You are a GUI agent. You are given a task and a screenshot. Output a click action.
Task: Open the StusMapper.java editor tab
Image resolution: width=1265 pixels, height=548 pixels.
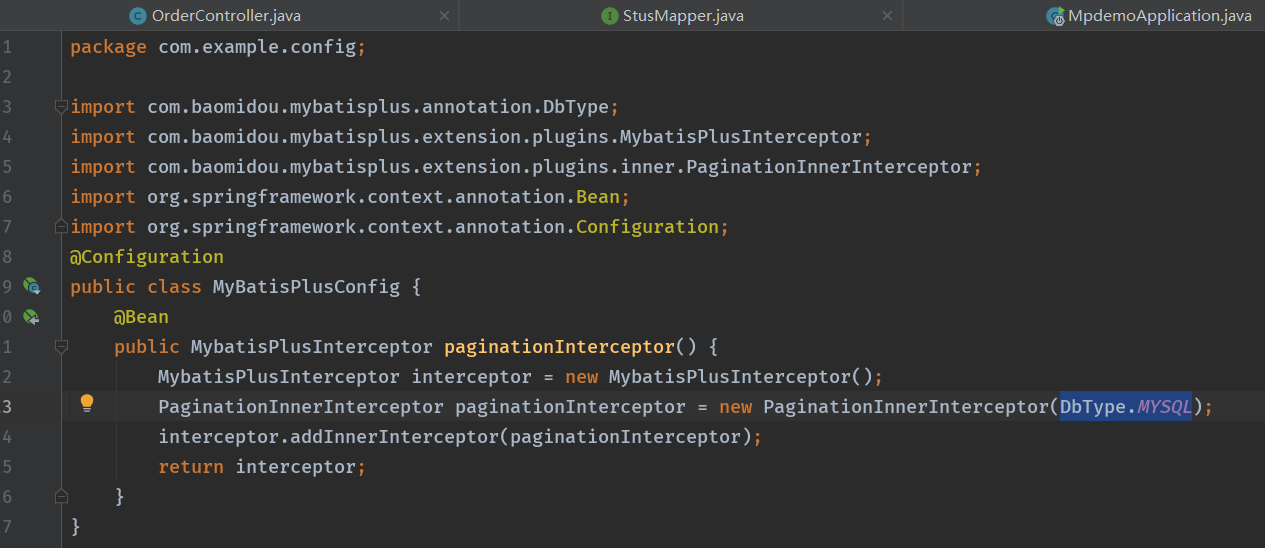(683, 16)
